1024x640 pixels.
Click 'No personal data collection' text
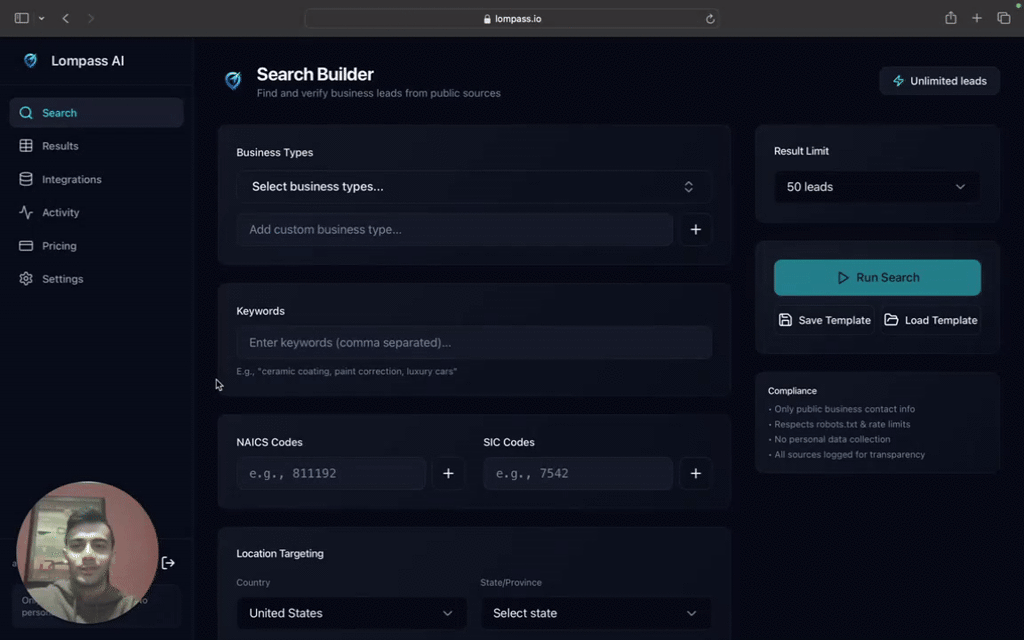pyautogui.click(x=832, y=440)
